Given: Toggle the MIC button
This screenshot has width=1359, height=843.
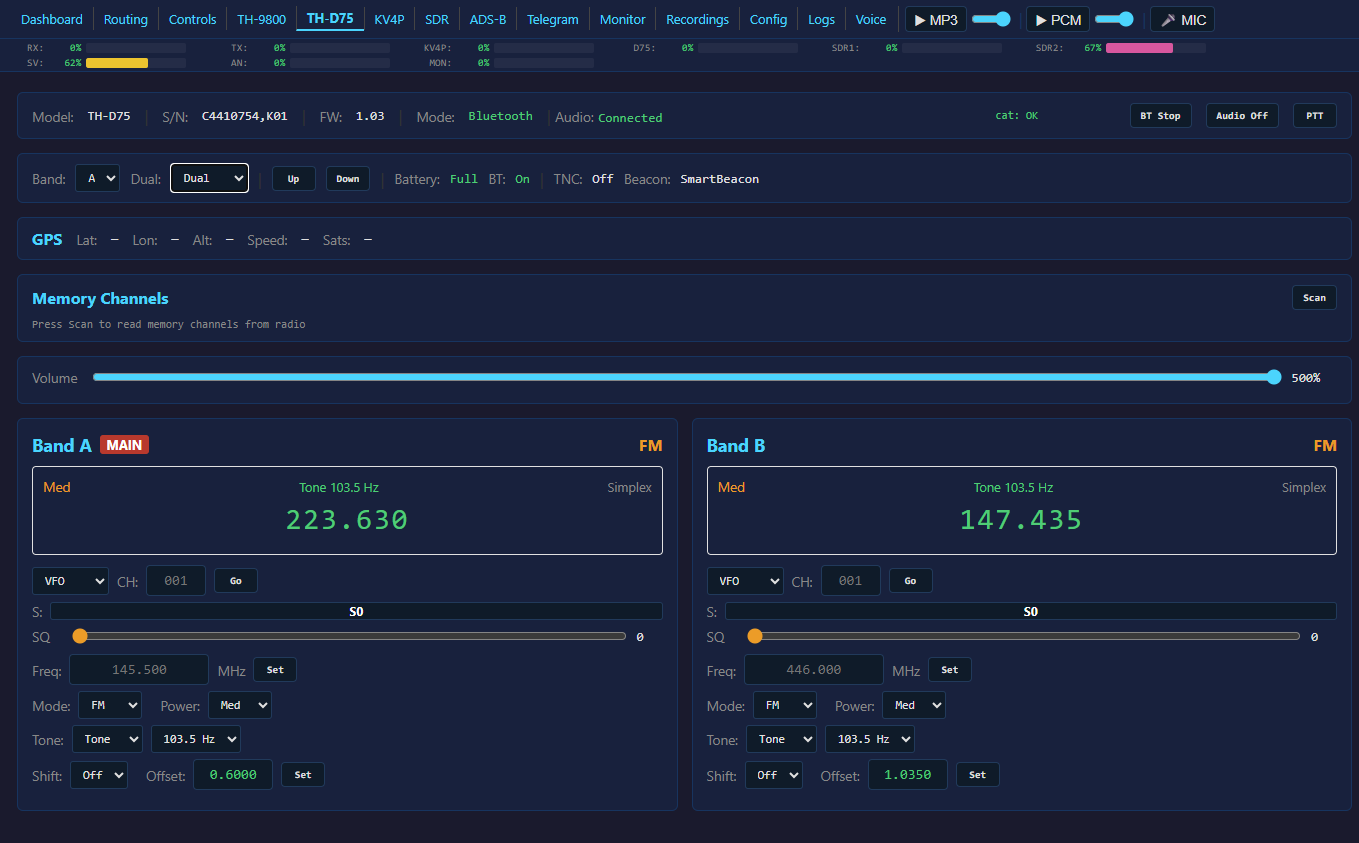Looking at the screenshot, I should point(1183,19).
